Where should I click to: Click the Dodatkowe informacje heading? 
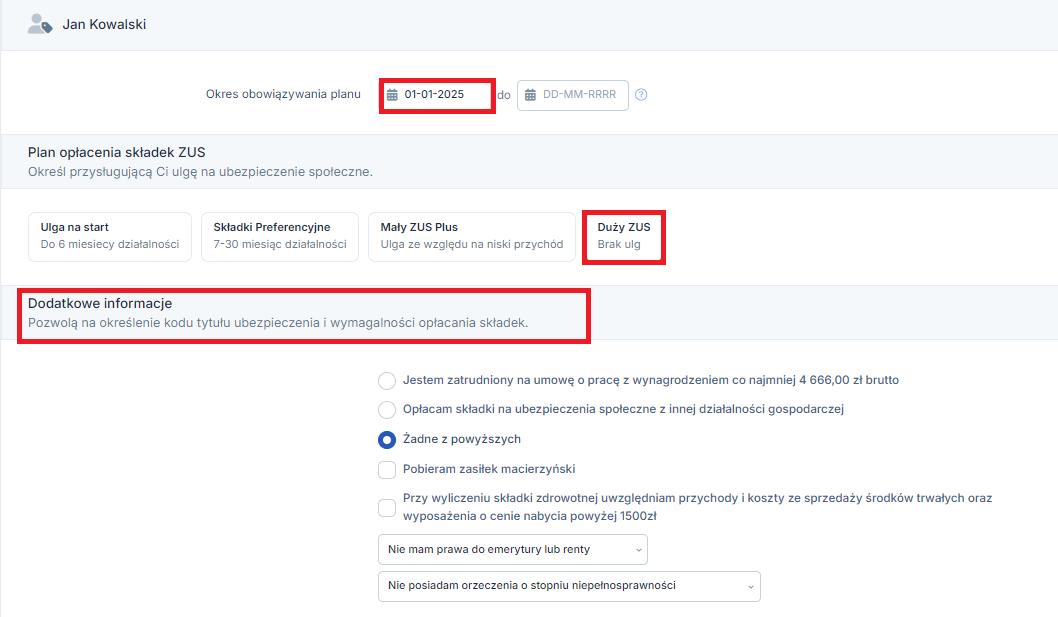coord(100,304)
